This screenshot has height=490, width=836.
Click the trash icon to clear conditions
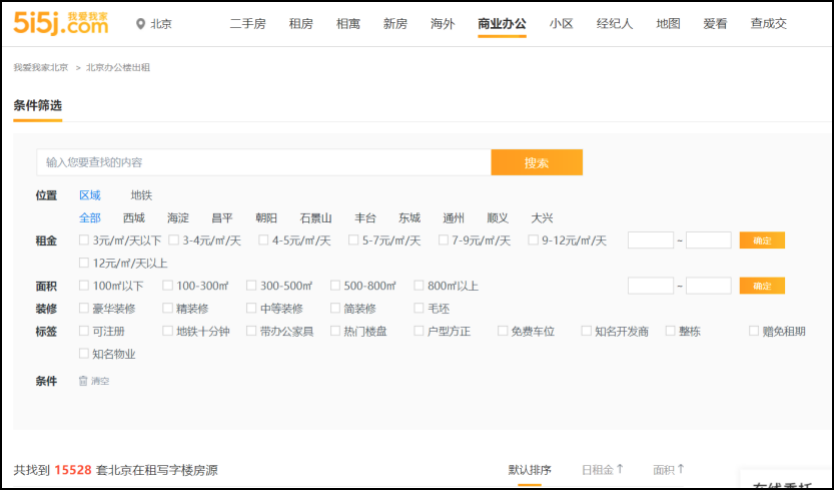pyautogui.click(x=84, y=381)
